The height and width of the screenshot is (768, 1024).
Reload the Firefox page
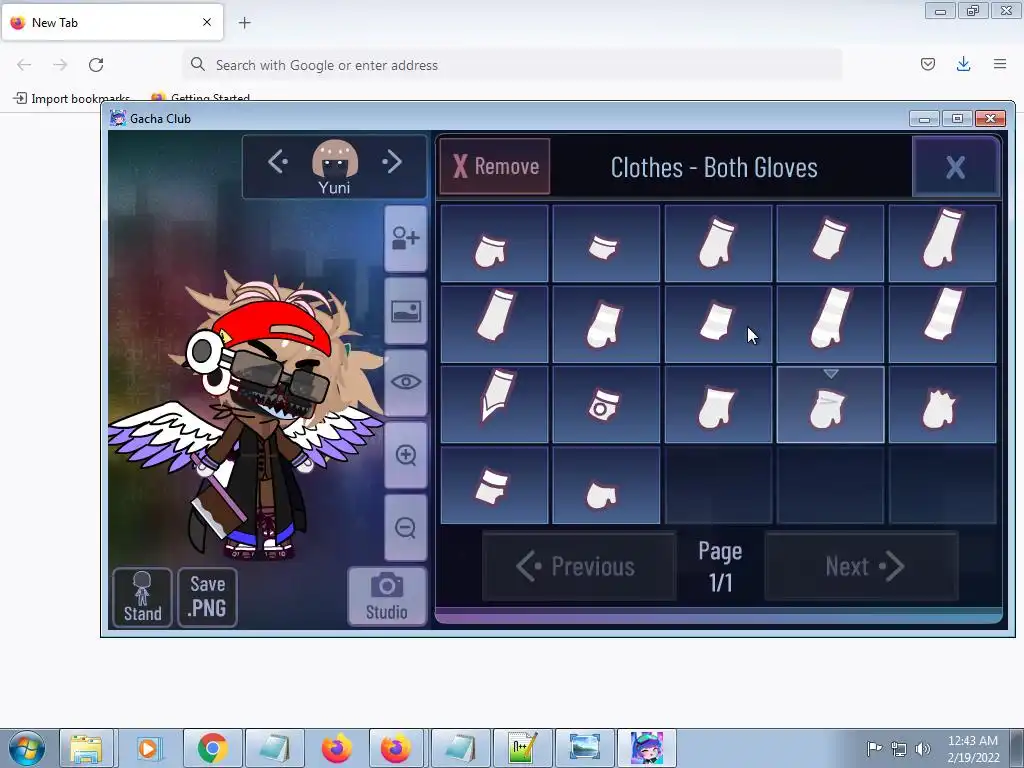pos(96,65)
